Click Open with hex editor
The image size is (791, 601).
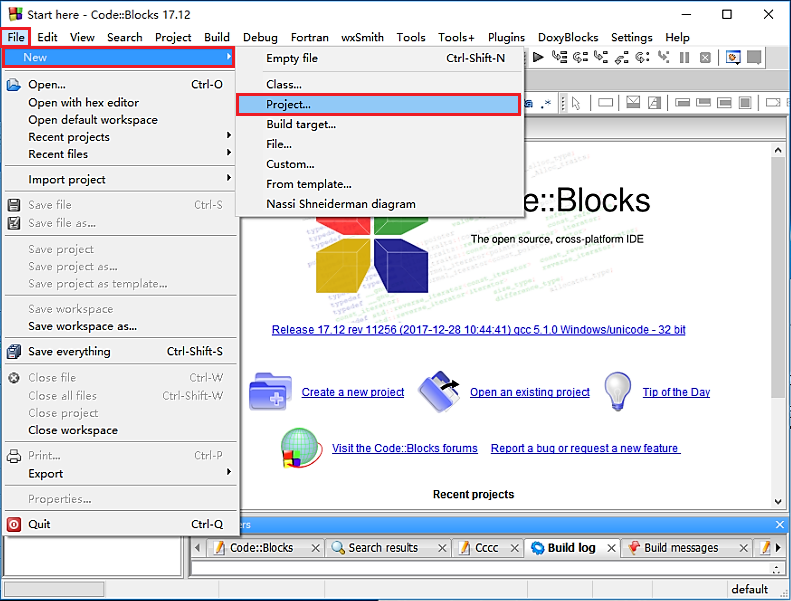click(120, 102)
